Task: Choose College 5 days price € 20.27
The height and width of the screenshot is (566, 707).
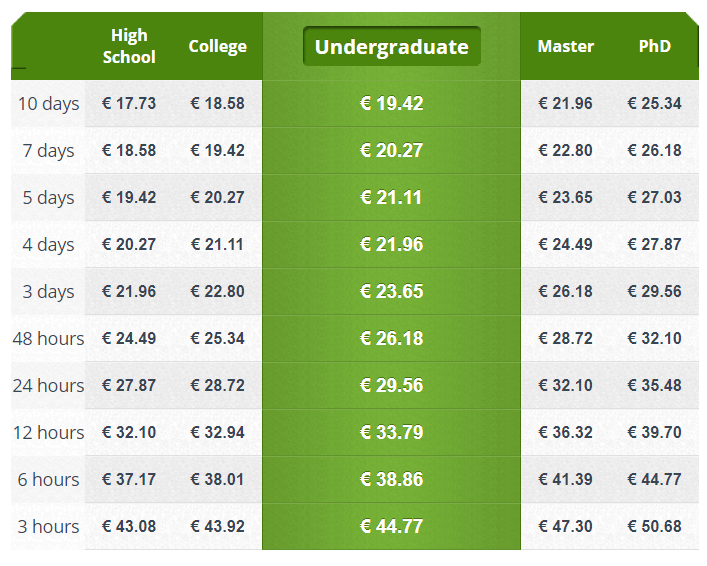Action: click(217, 197)
